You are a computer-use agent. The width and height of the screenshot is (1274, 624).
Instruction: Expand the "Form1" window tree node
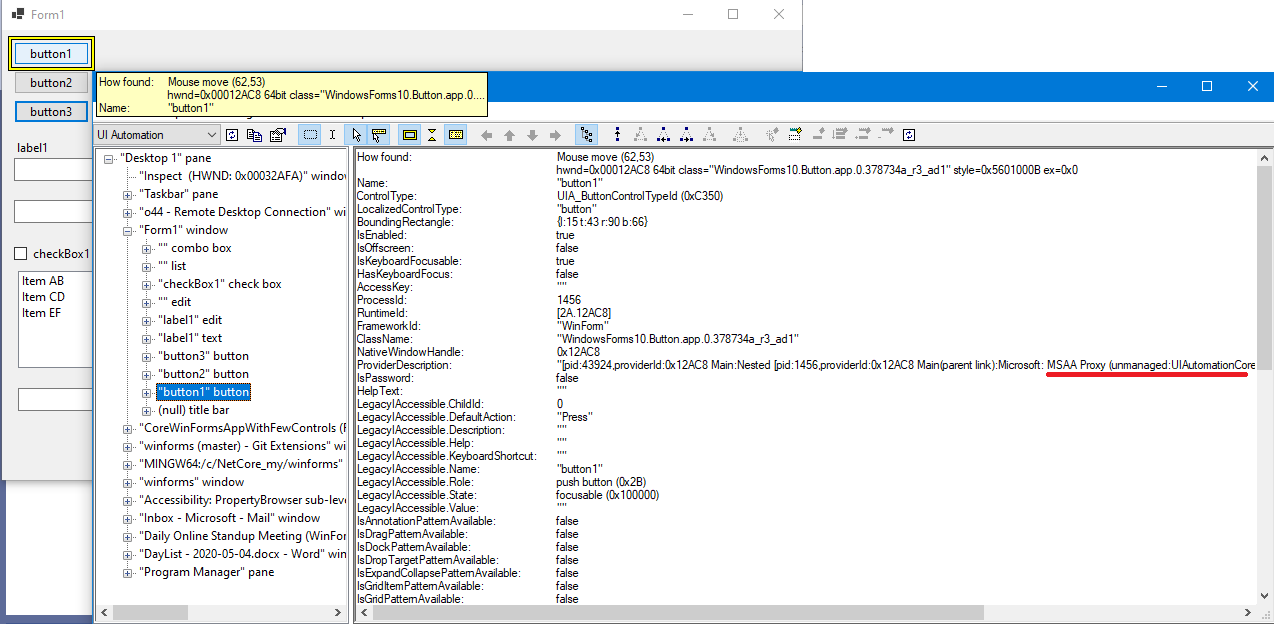126,230
